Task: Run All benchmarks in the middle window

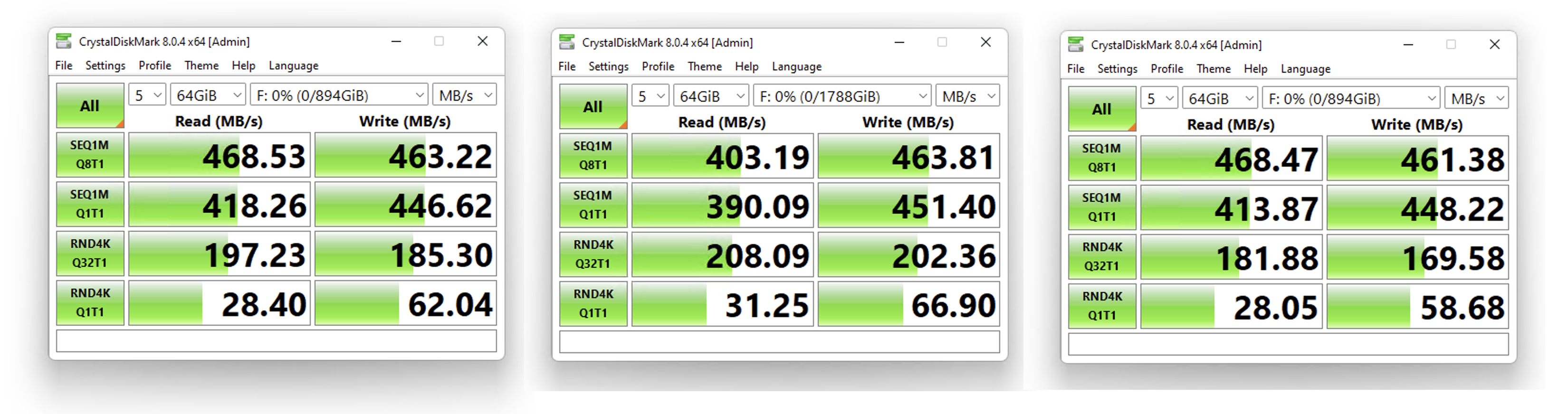Action: tap(593, 107)
